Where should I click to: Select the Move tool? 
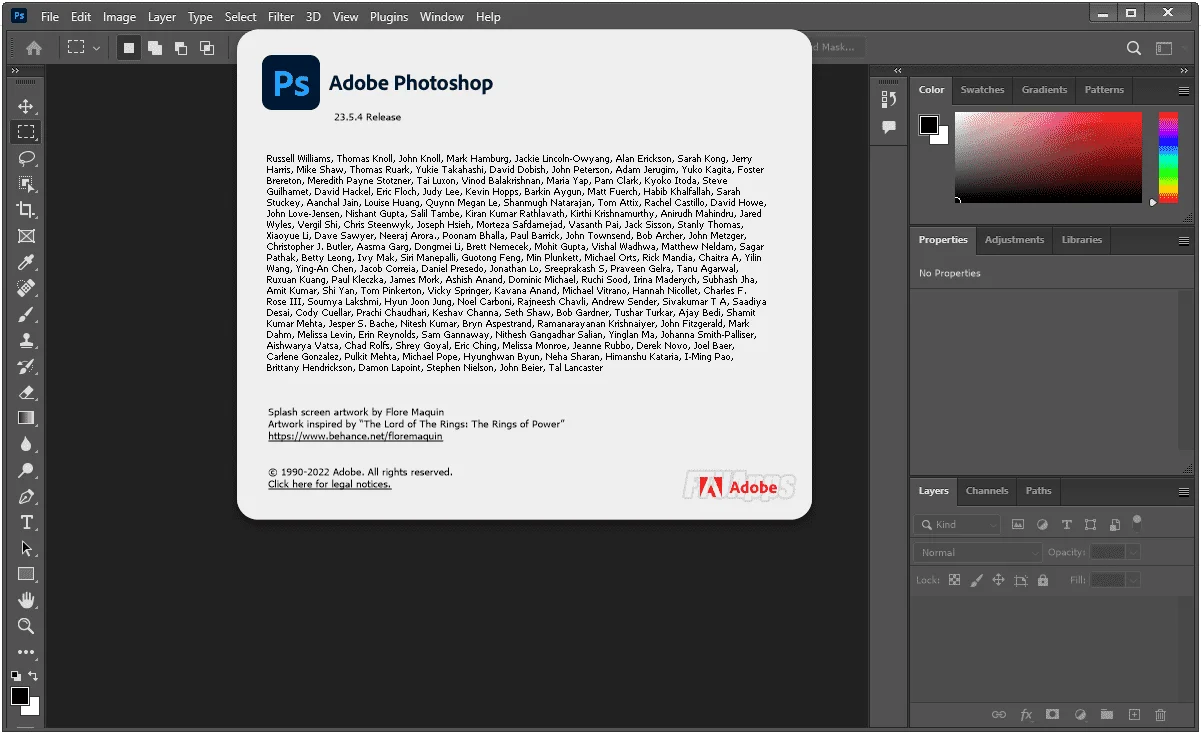[26, 106]
